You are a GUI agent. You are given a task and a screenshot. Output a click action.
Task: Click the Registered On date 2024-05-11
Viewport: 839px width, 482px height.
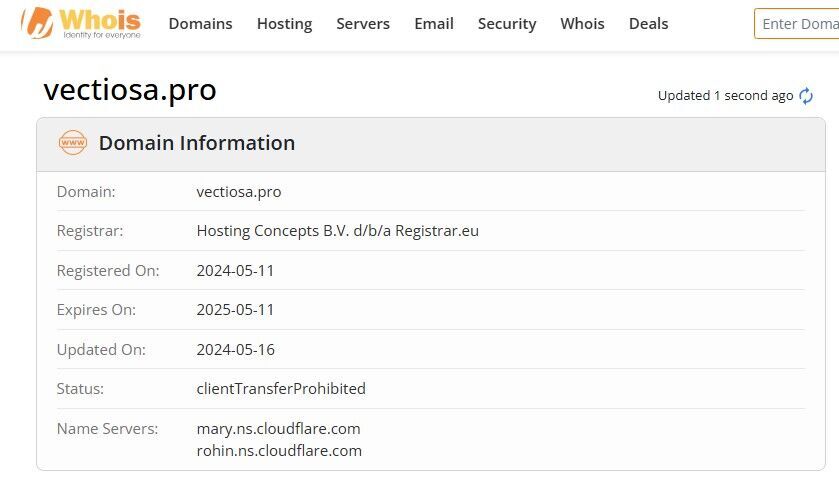(x=235, y=271)
